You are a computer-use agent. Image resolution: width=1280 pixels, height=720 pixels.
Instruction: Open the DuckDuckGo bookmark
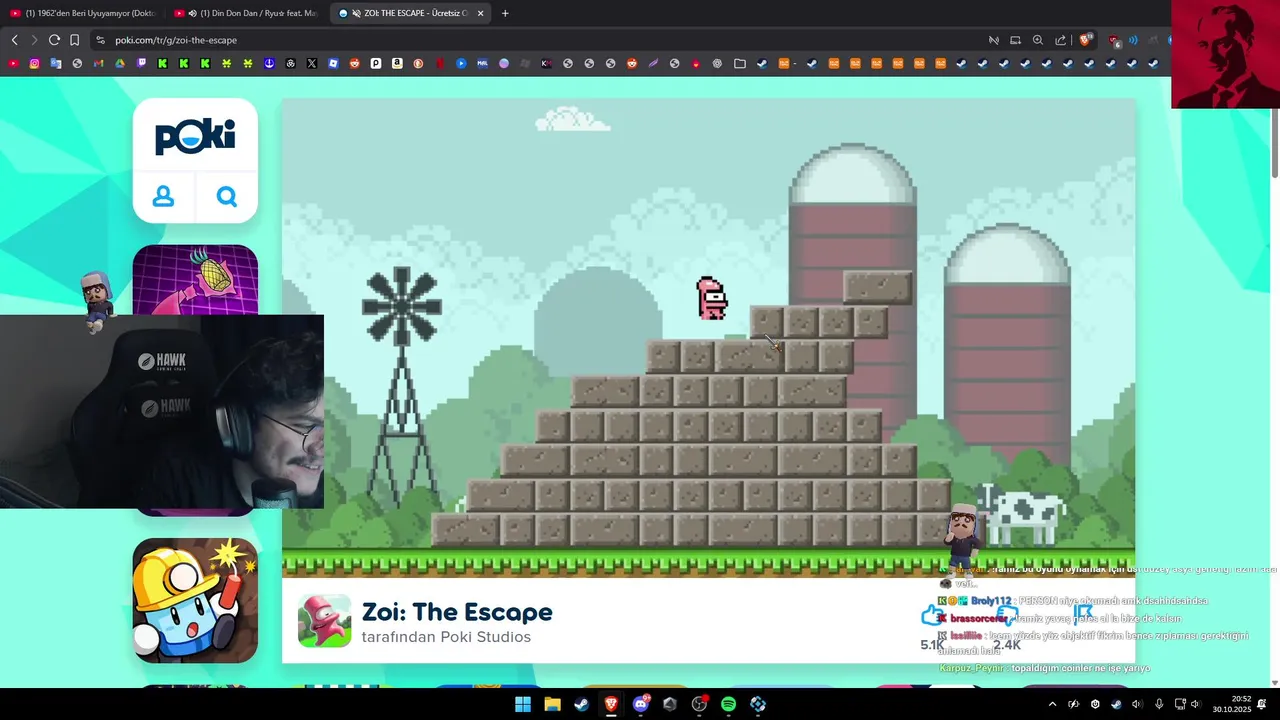click(x=418, y=63)
